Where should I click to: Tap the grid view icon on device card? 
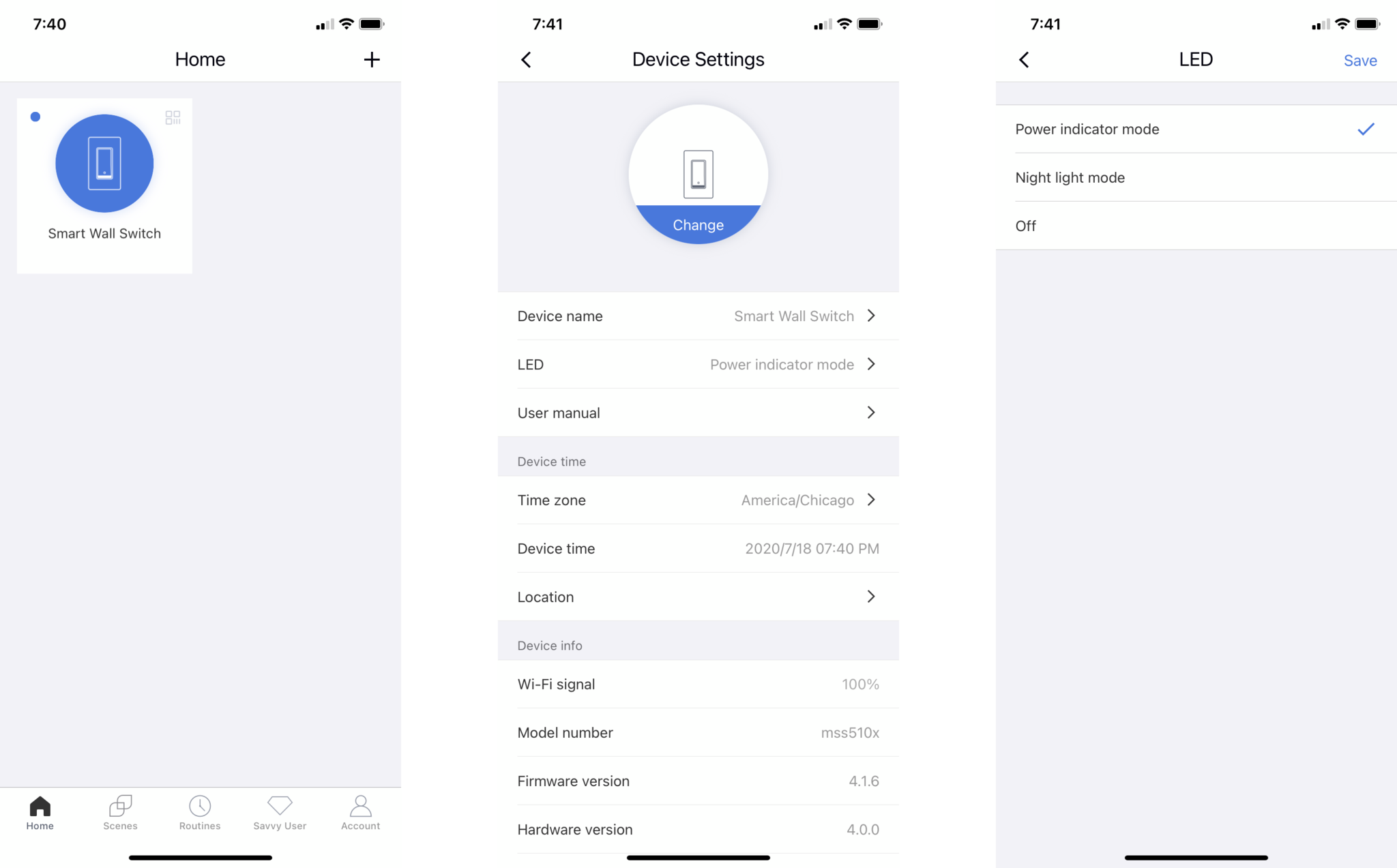(x=172, y=118)
